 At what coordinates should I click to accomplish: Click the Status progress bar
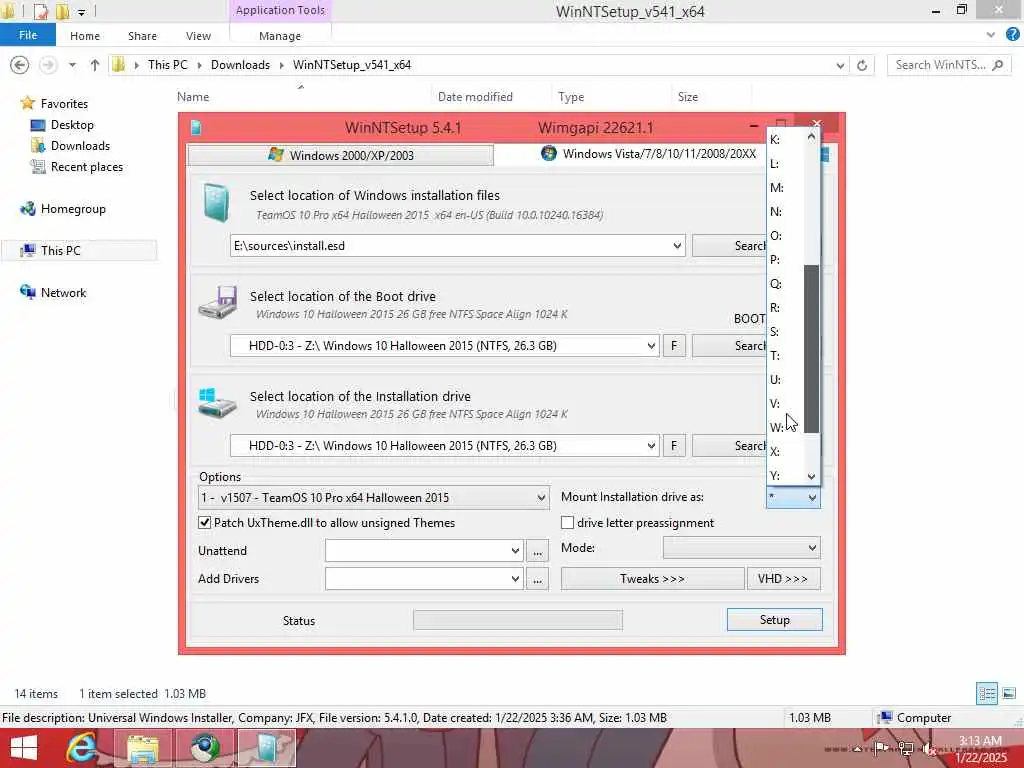coord(518,620)
